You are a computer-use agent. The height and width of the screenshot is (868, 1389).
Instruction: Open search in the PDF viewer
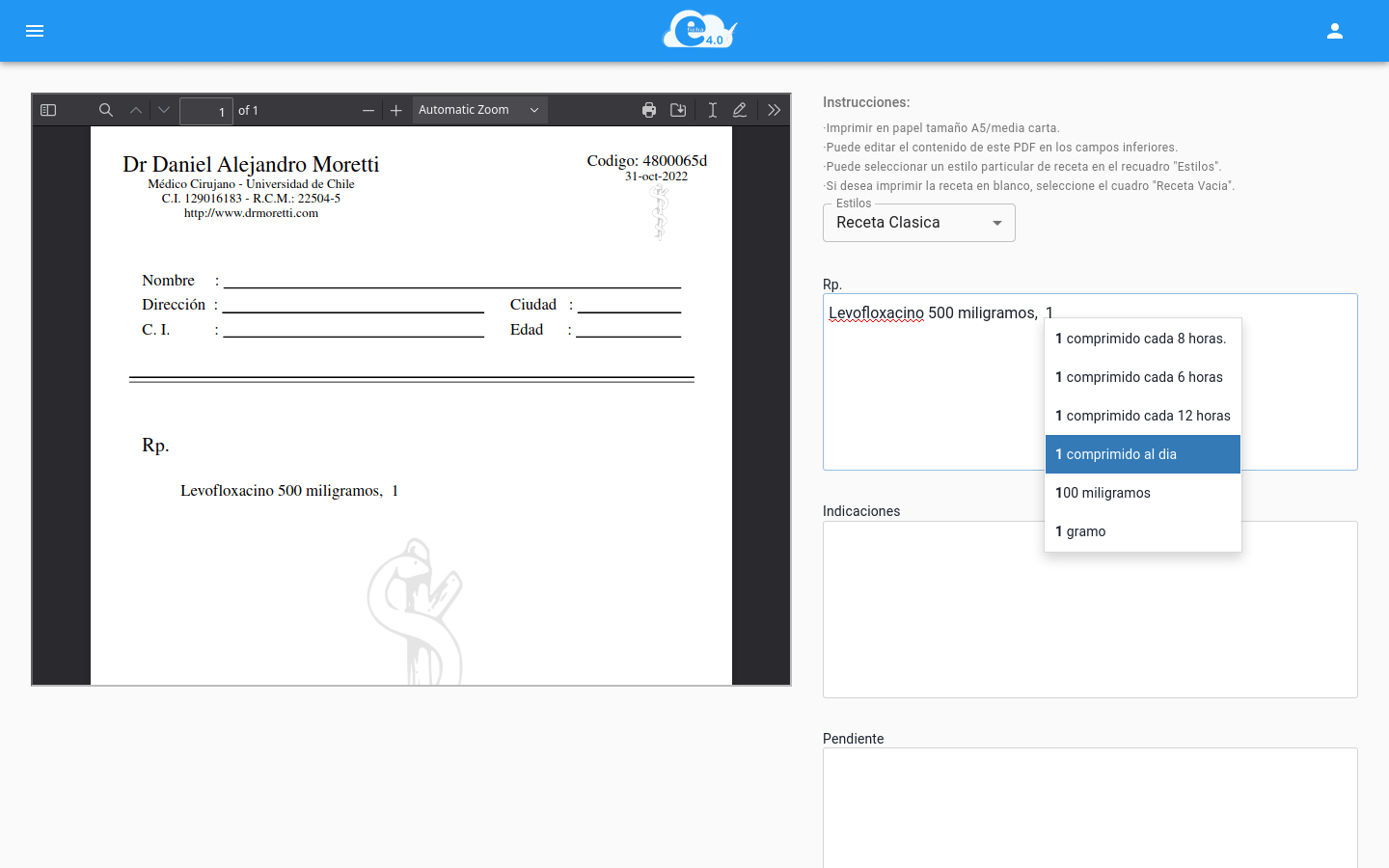coord(106,110)
